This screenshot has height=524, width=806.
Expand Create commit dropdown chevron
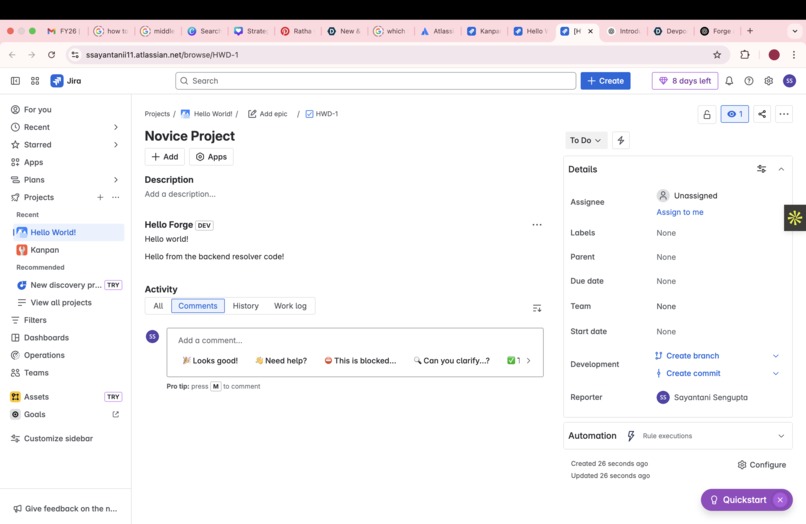click(776, 373)
